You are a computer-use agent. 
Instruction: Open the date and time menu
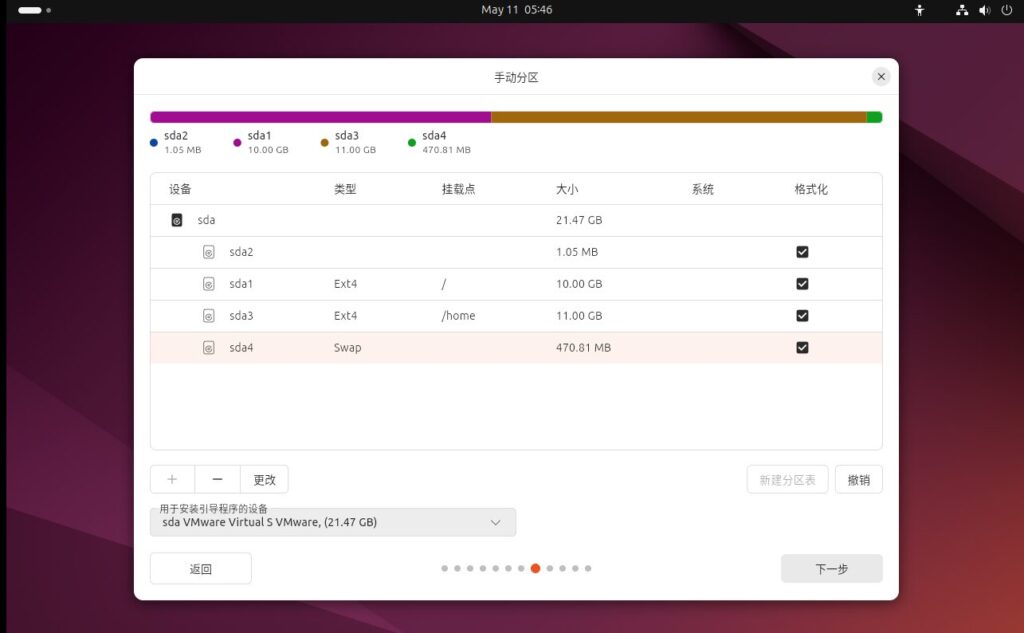pos(516,10)
